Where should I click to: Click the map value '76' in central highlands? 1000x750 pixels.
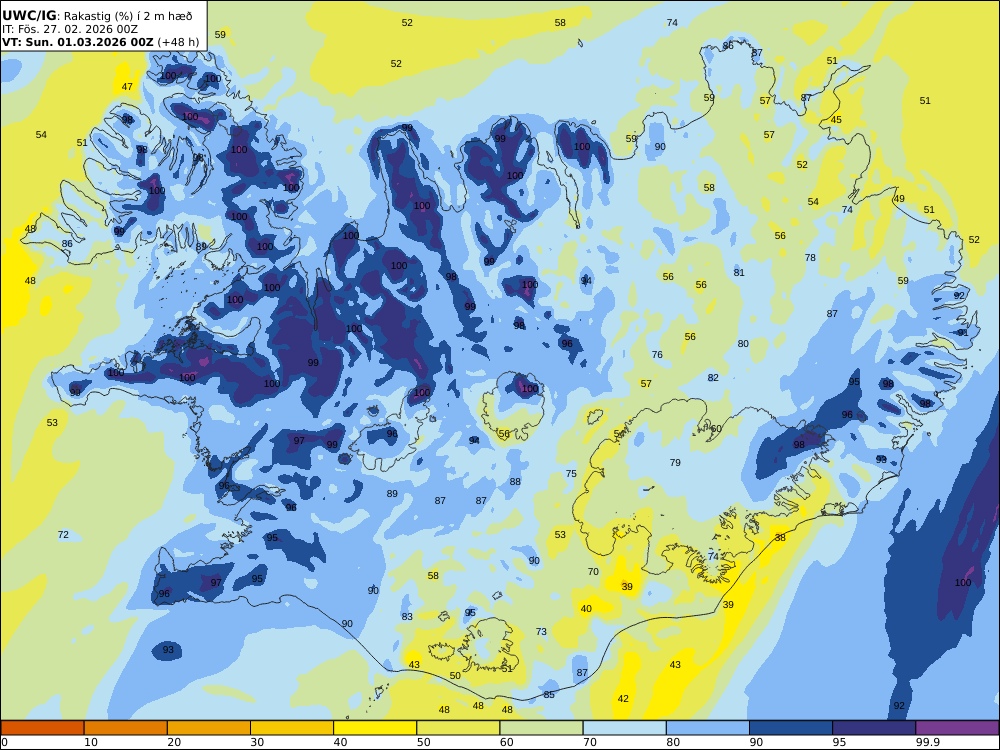(658, 355)
